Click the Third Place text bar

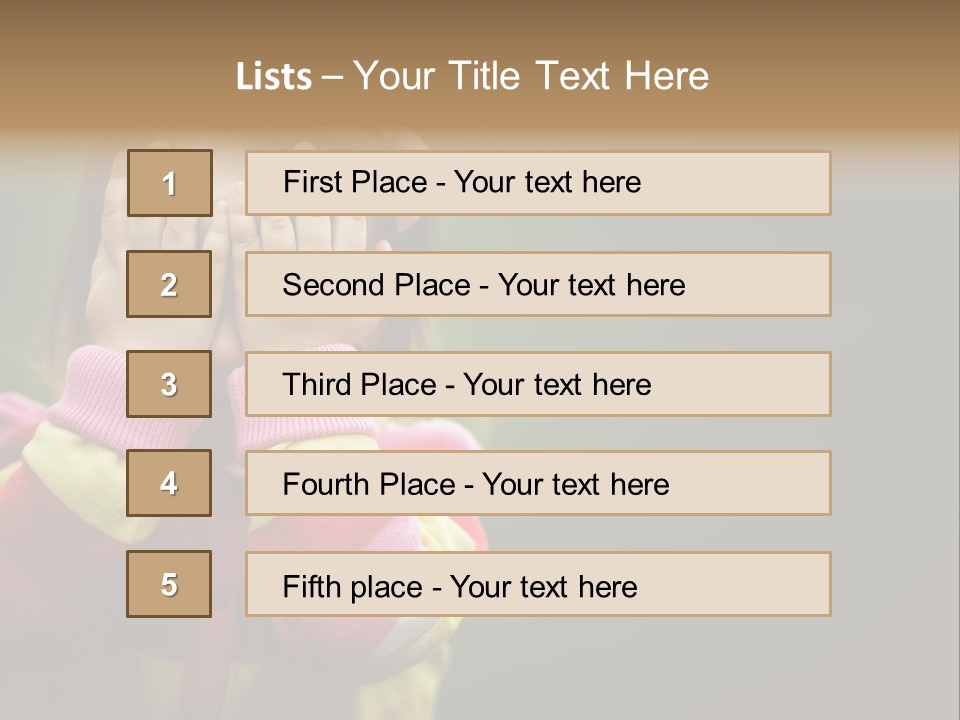coord(538,384)
